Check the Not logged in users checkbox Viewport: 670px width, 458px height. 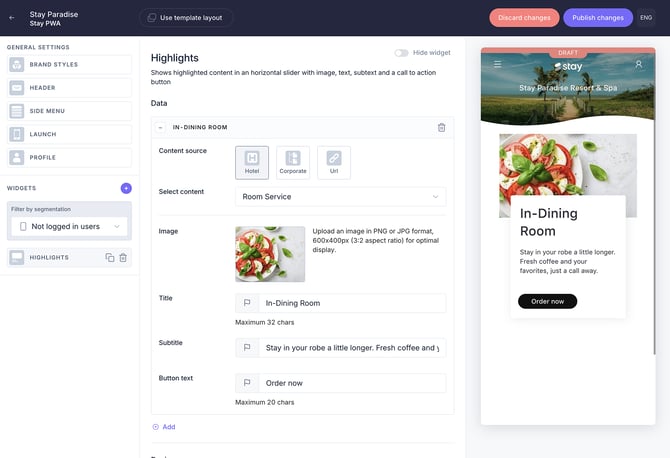click(23, 226)
